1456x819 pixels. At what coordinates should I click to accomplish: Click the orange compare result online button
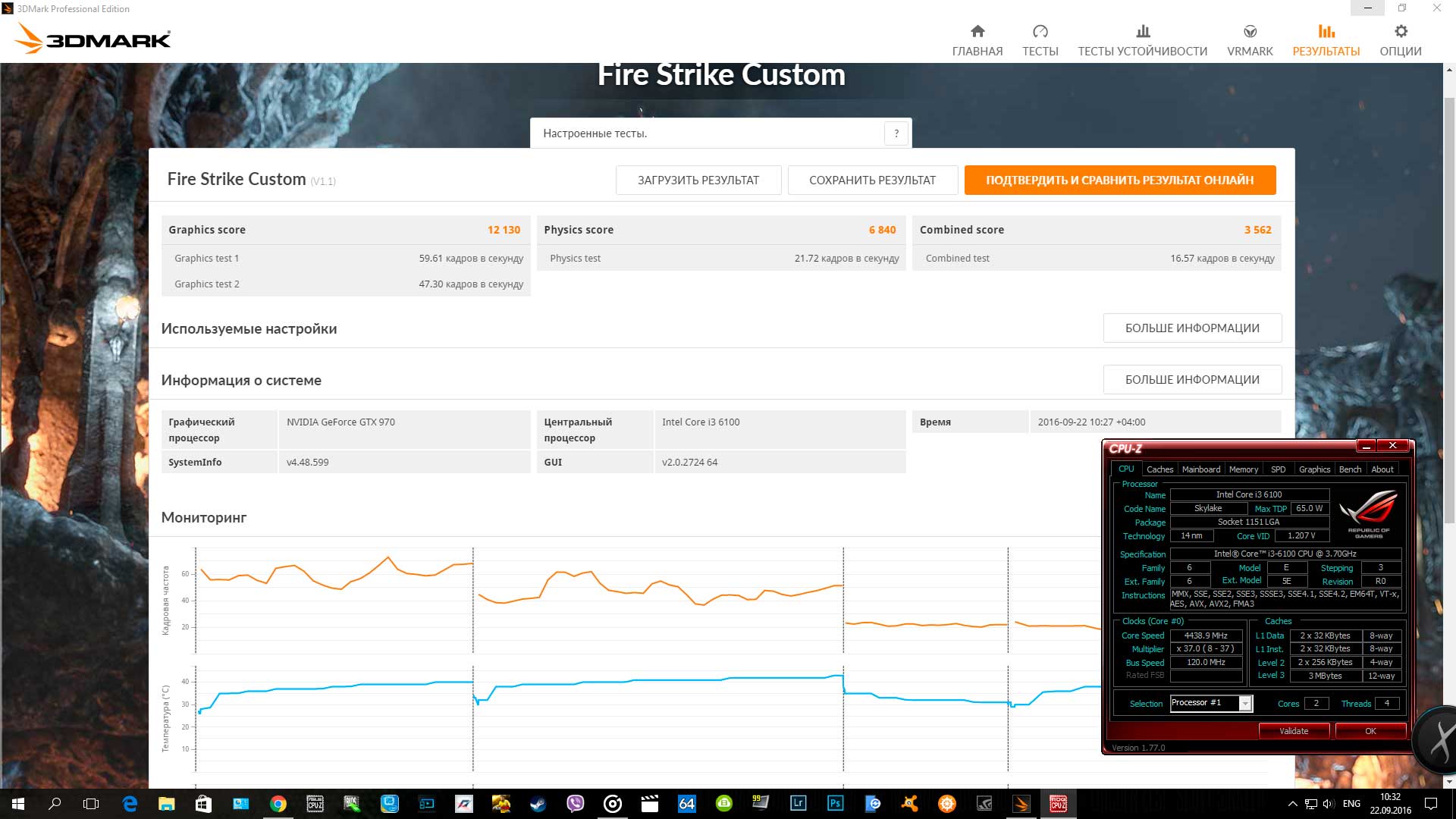point(1119,180)
